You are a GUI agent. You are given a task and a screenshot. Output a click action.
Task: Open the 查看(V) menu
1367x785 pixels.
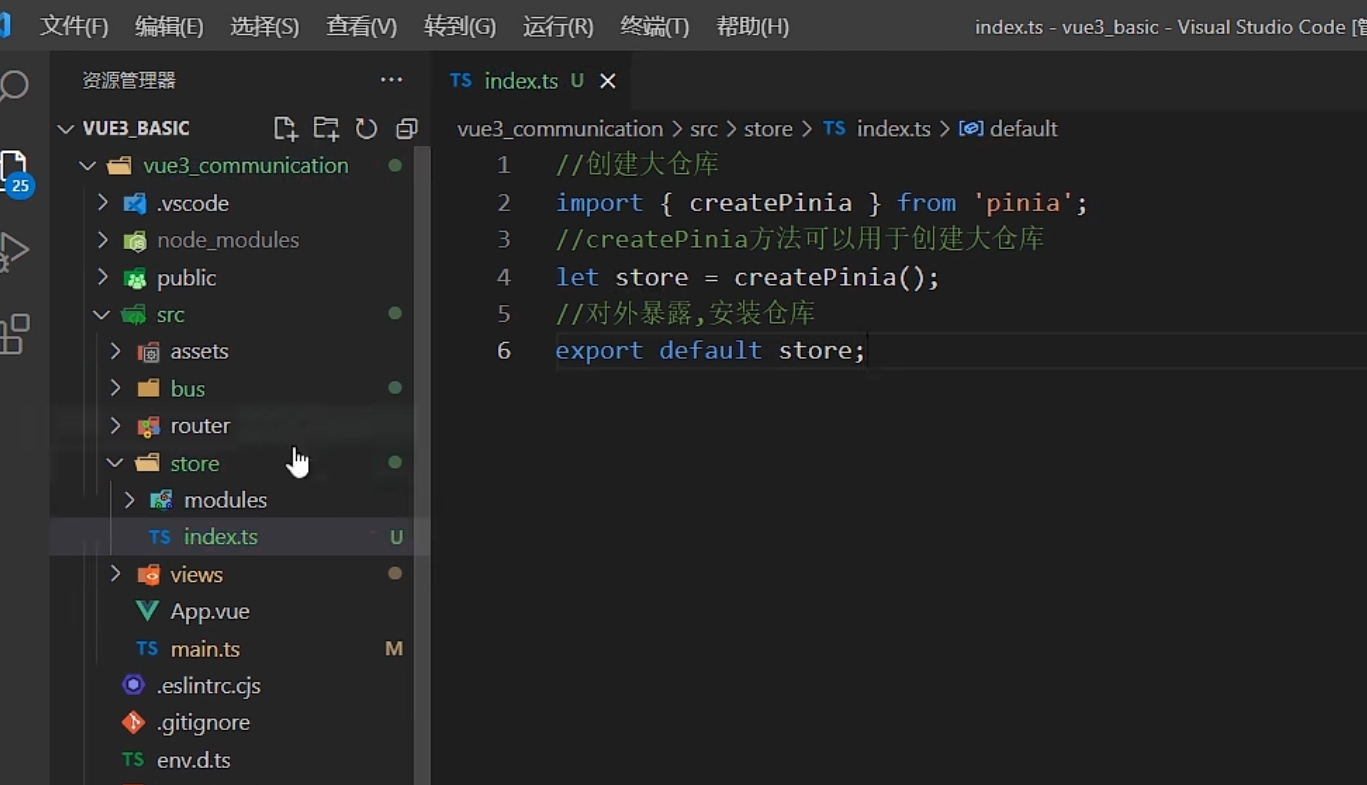click(362, 26)
